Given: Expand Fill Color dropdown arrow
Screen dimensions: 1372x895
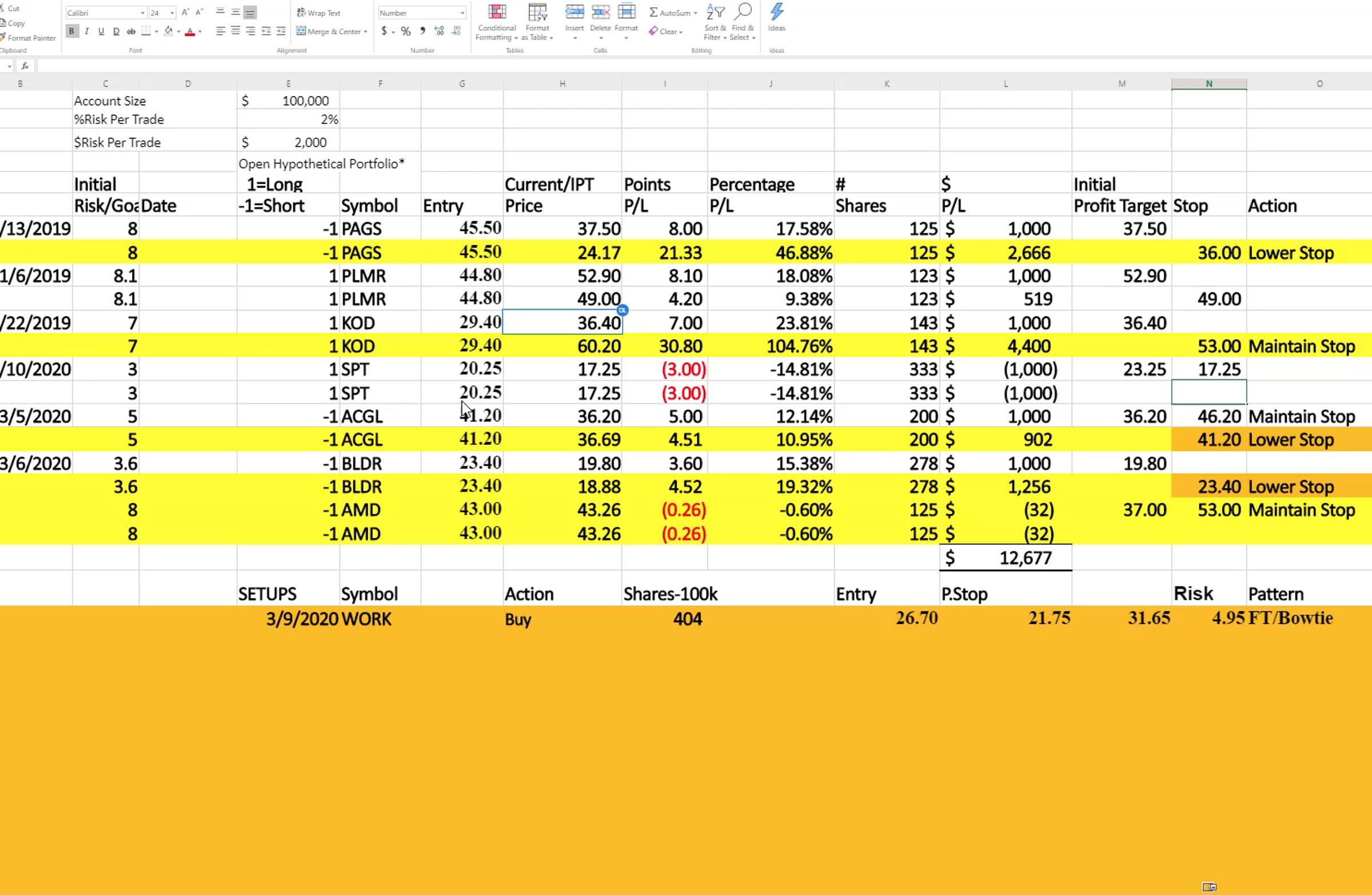Looking at the screenshot, I should (179, 31).
